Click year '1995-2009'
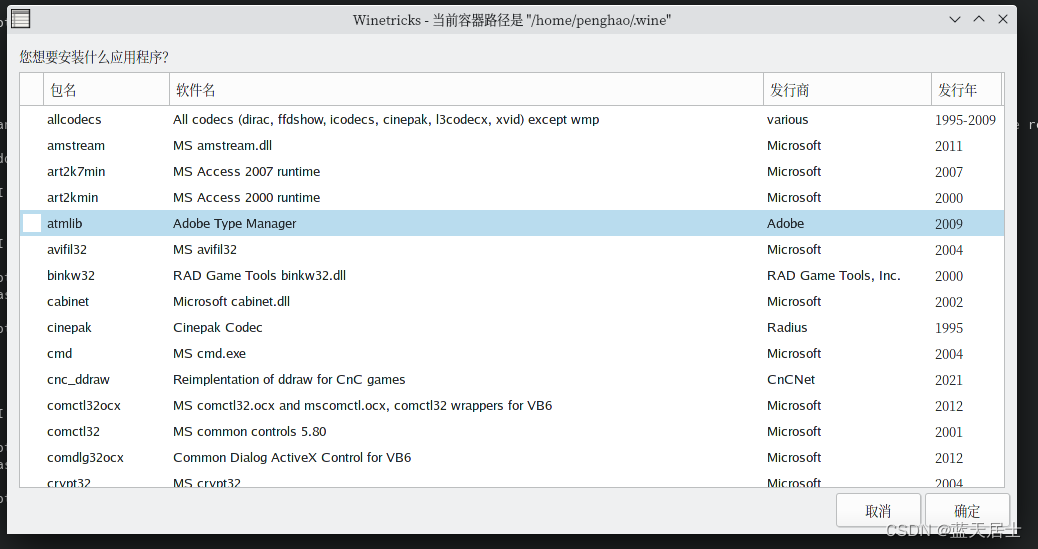This screenshot has width=1038, height=549. pyautogui.click(x=965, y=120)
